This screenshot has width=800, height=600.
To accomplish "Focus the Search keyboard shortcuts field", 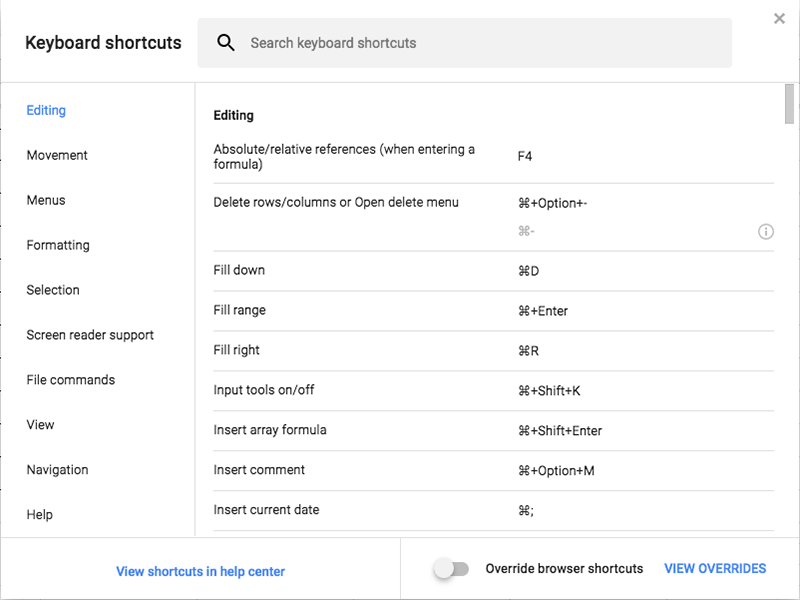I will click(465, 43).
